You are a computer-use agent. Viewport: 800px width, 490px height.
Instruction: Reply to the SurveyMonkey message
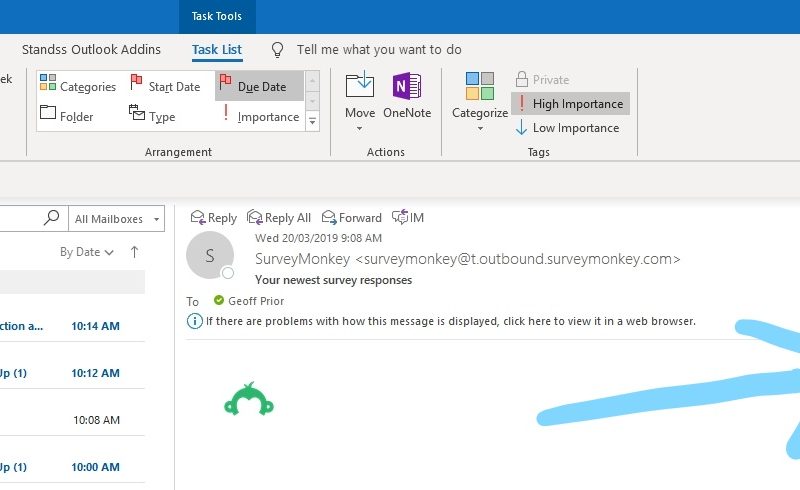pos(213,218)
